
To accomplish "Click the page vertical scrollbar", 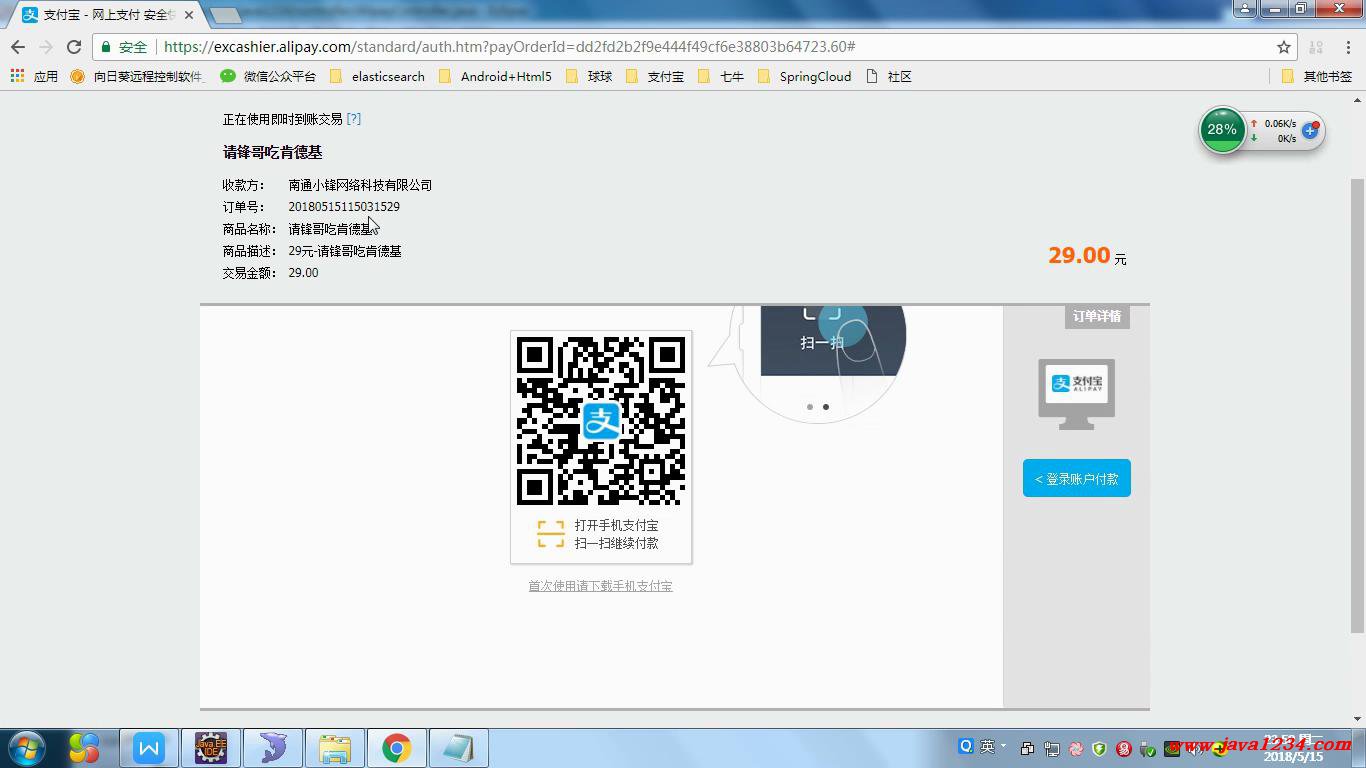I will 1357,405.
